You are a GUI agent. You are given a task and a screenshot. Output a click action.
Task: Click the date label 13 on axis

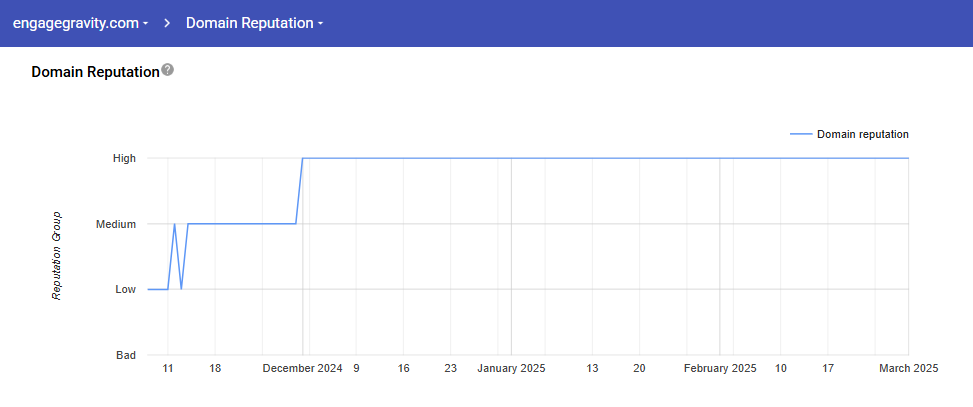pyautogui.click(x=592, y=368)
